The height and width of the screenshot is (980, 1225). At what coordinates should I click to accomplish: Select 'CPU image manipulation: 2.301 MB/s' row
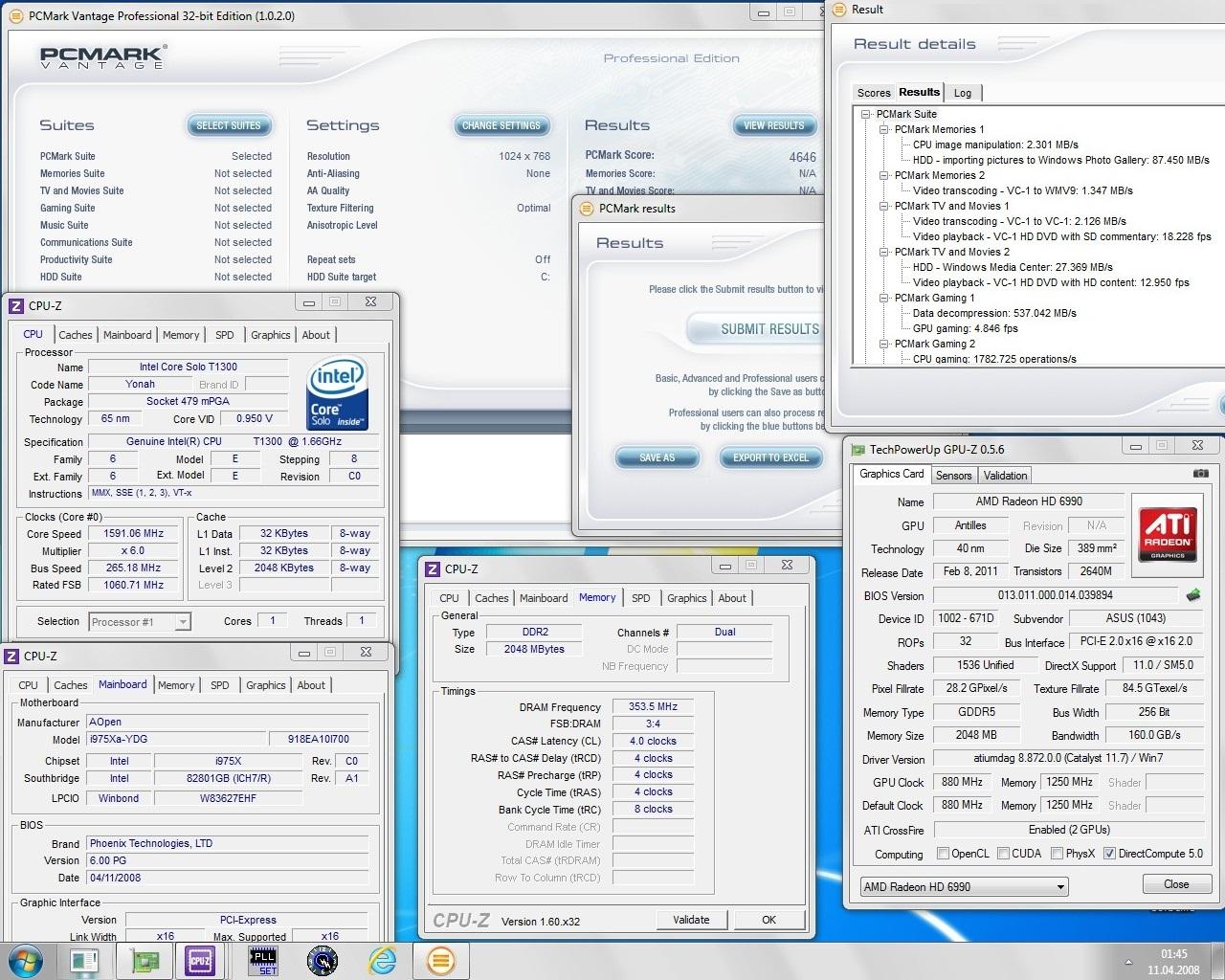(x=995, y=145)
